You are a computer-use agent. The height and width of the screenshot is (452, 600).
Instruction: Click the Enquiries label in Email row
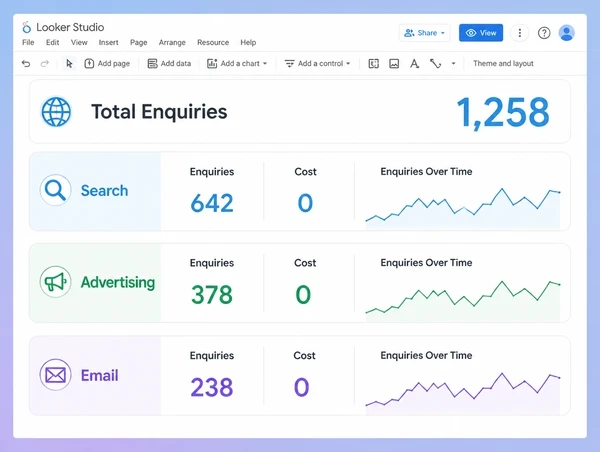pyautogui.click(x=212, y=356)
